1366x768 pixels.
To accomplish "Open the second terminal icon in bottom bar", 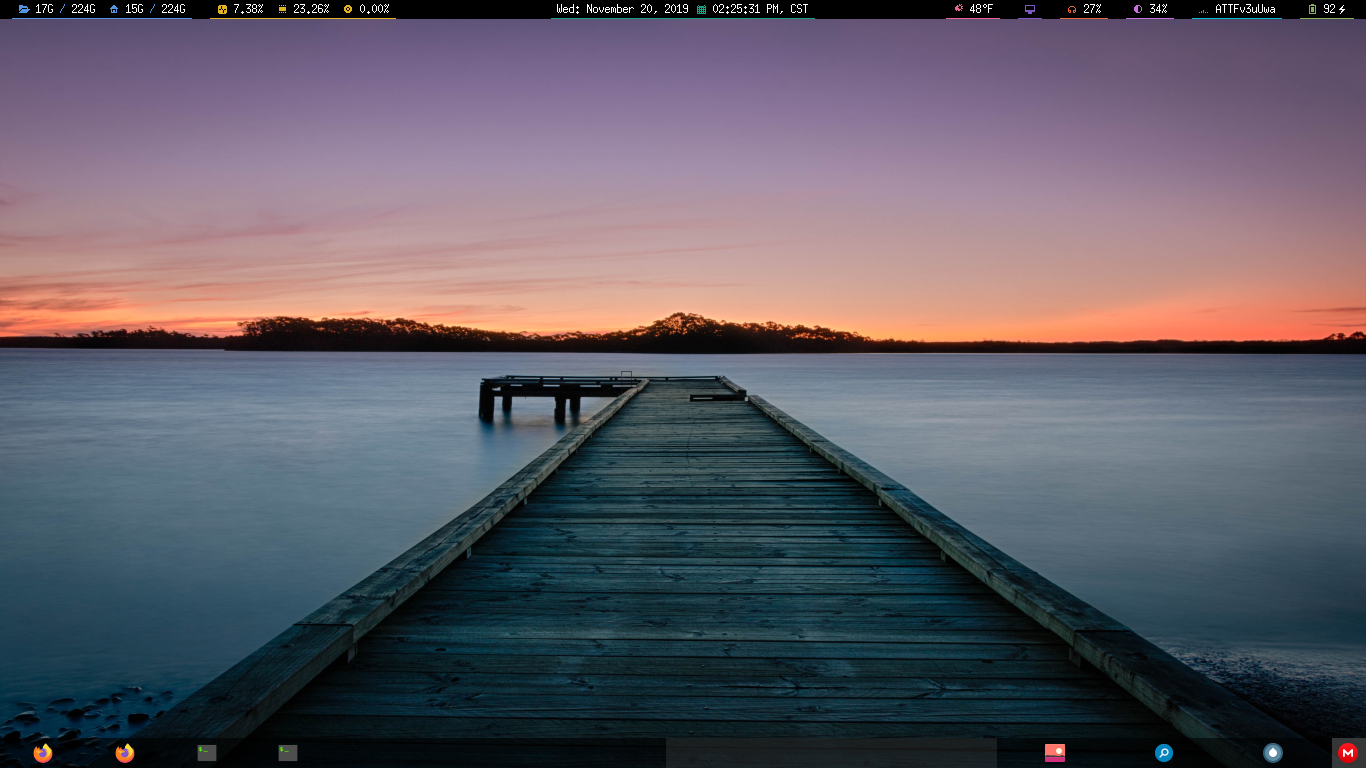I will (x=288, y=753).
